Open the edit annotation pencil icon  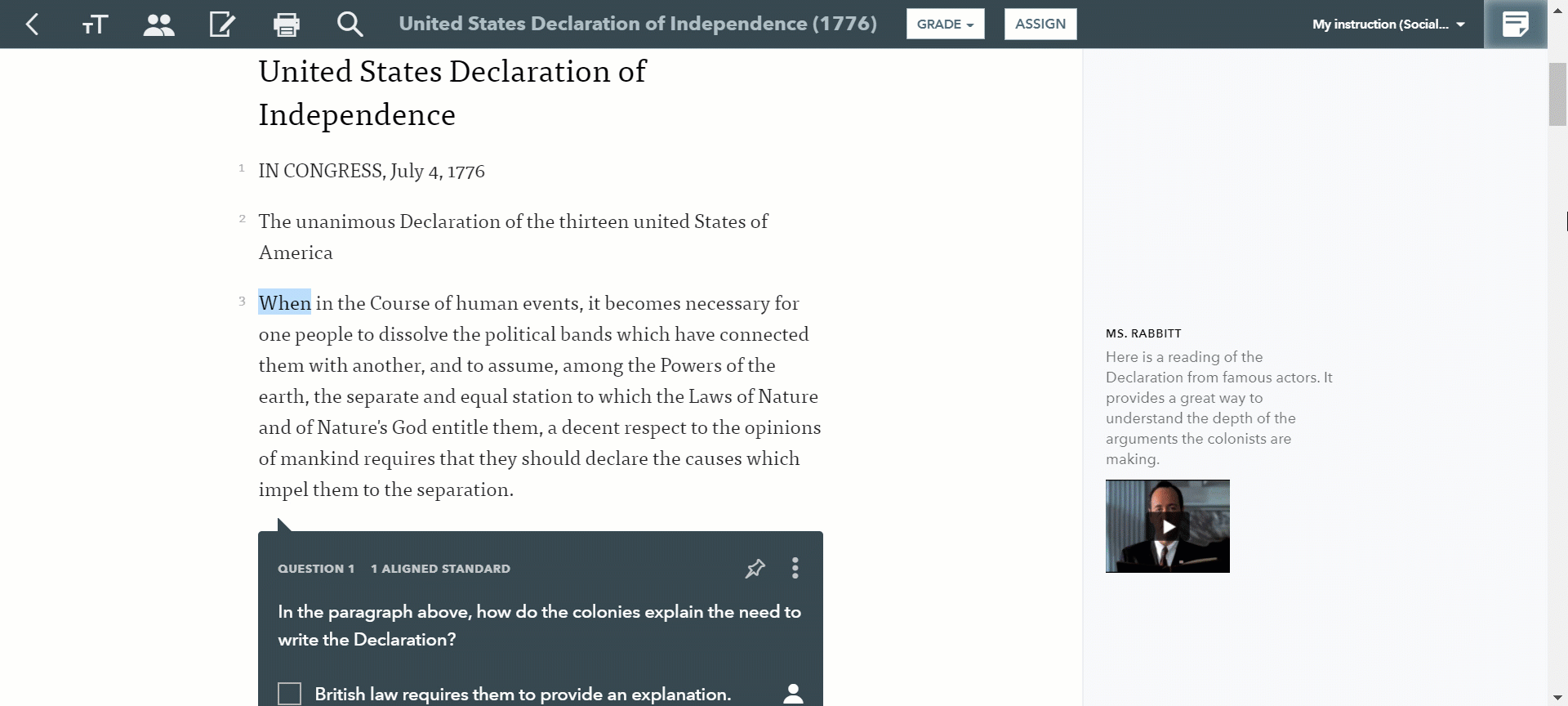(x=222, y=25)
